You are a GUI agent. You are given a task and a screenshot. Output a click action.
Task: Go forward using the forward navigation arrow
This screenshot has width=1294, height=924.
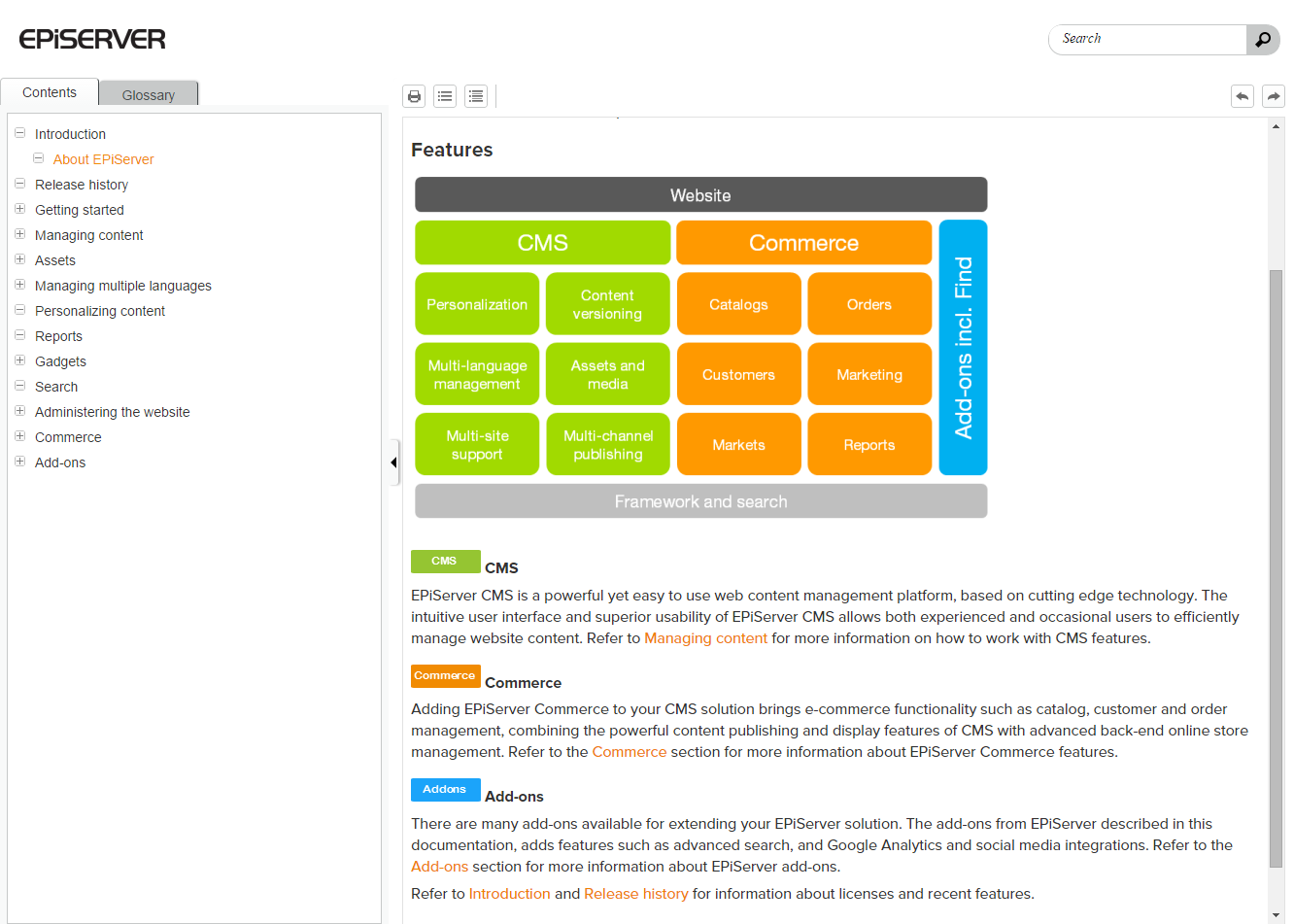(x=1273, y=95)
